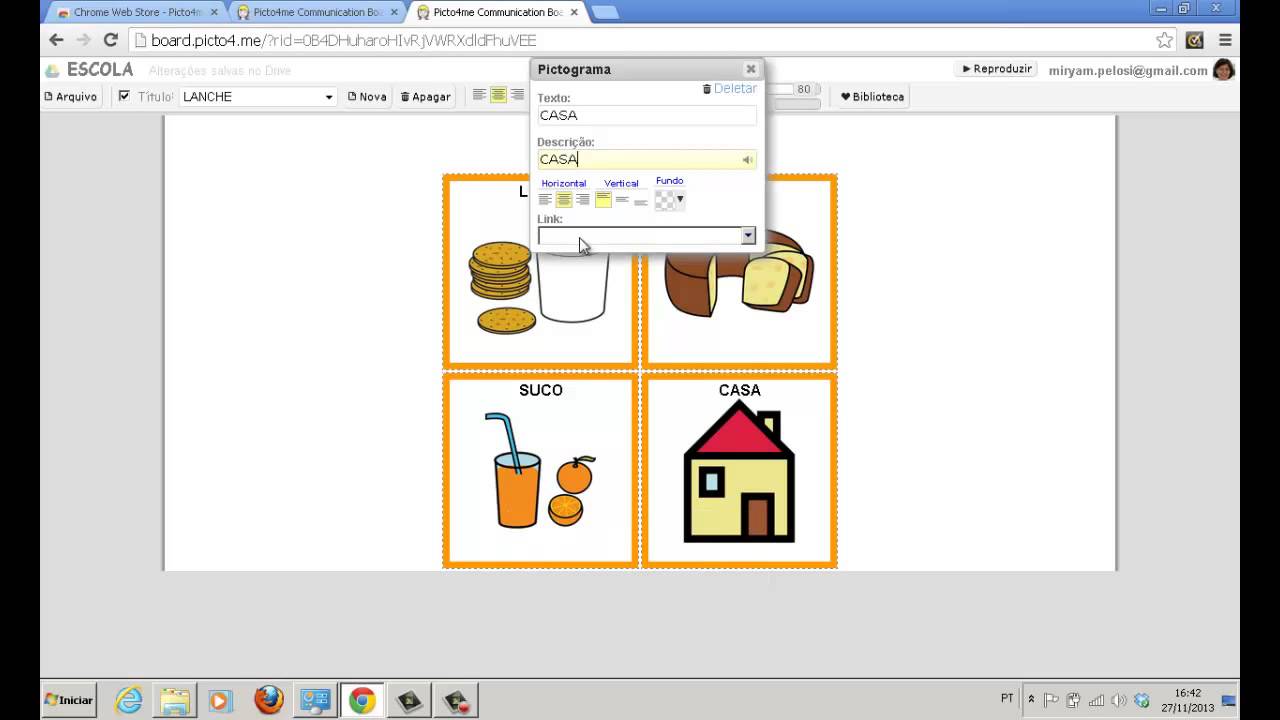The width and height of the screenshot is (1280, 720).
Task: Open a new Chrome tab
Action: (605, 12)
